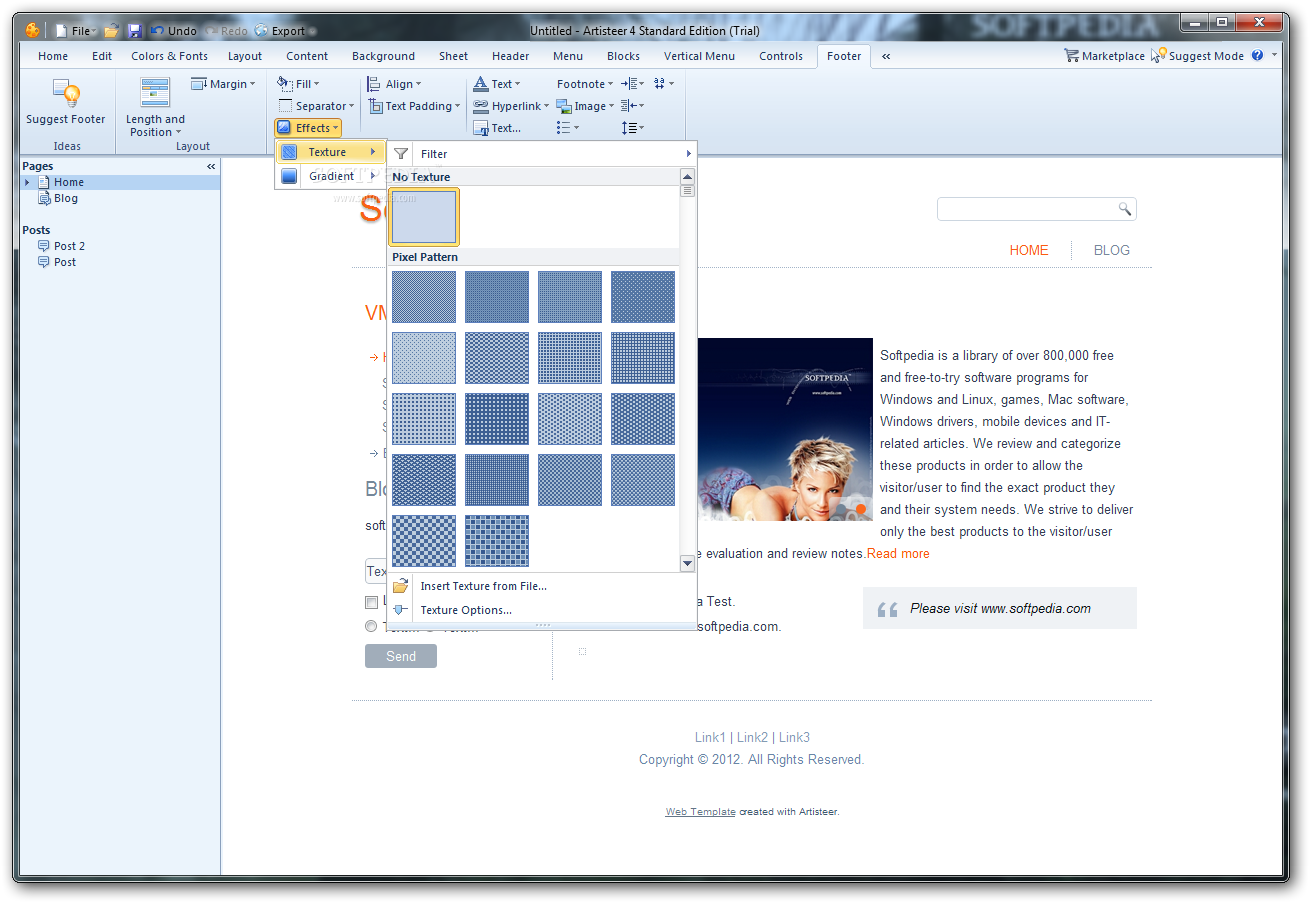Viewport: 1310px width, 903px height.
Task: Click the Web Template link
Action: (x=701, y=812)
